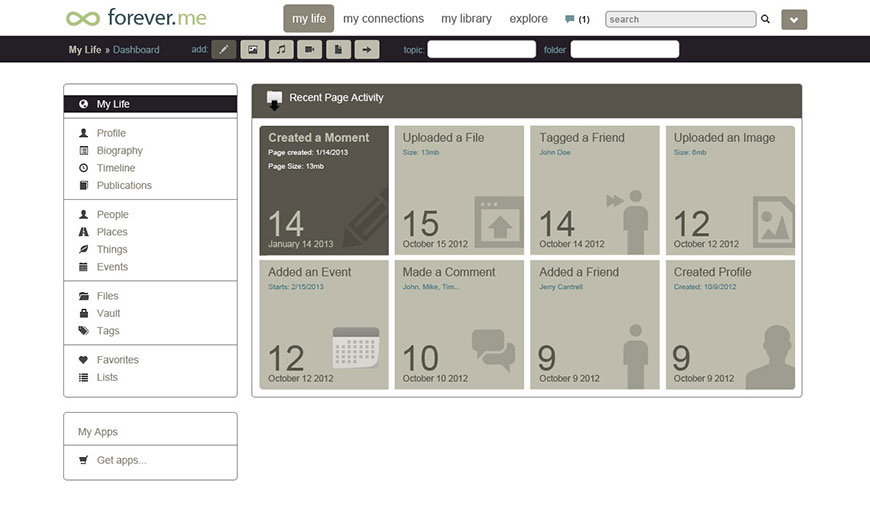Expand the account dropdown arrow button
The height and width of the screenshot is (524, 870).
point(794,19)
